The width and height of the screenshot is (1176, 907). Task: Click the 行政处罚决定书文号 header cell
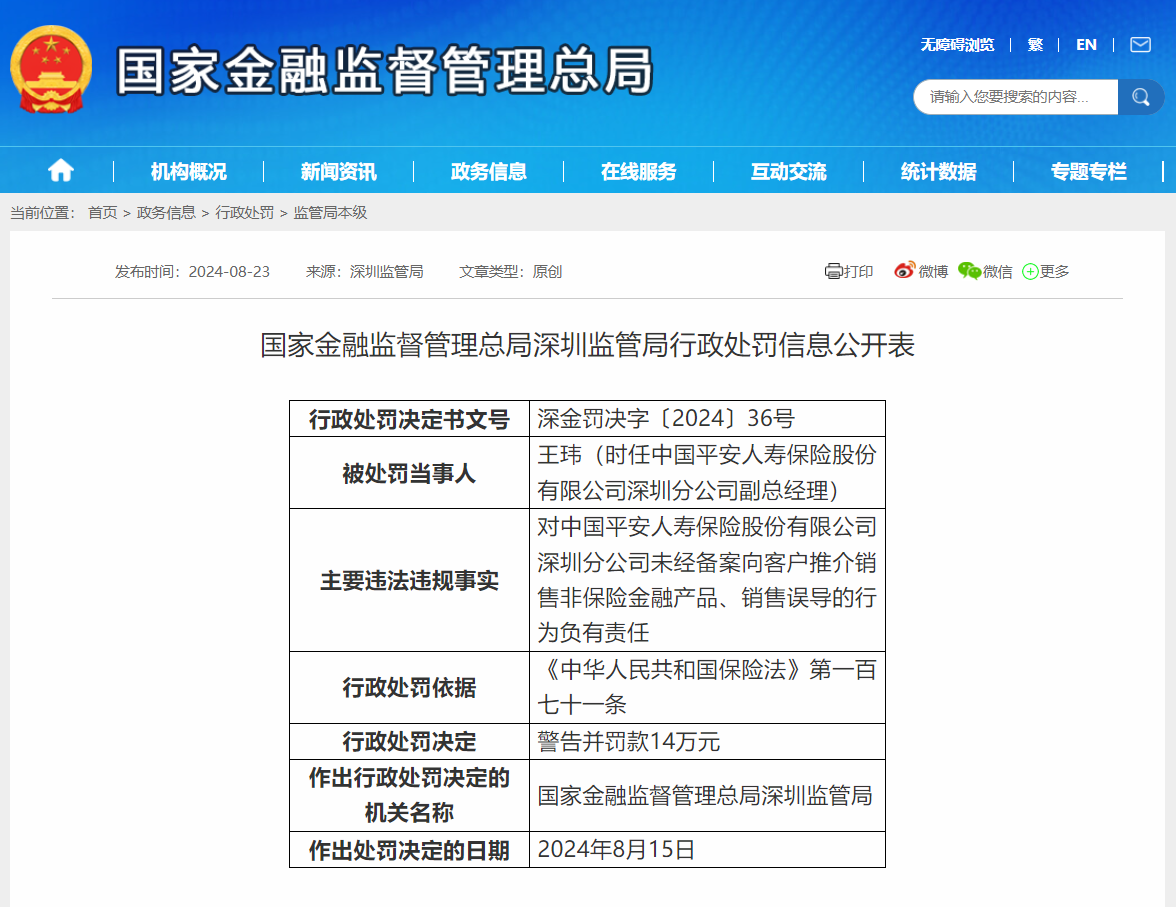(x=410, y=419)
